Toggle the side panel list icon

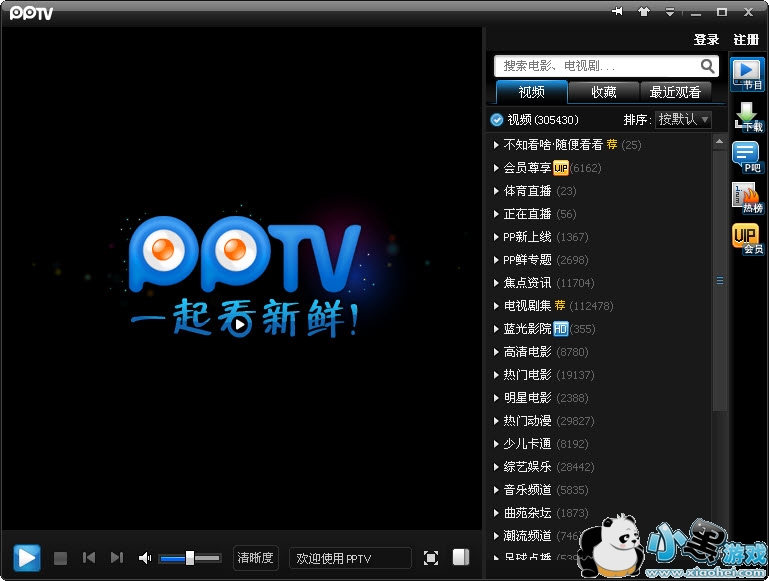tap(461, 557)
